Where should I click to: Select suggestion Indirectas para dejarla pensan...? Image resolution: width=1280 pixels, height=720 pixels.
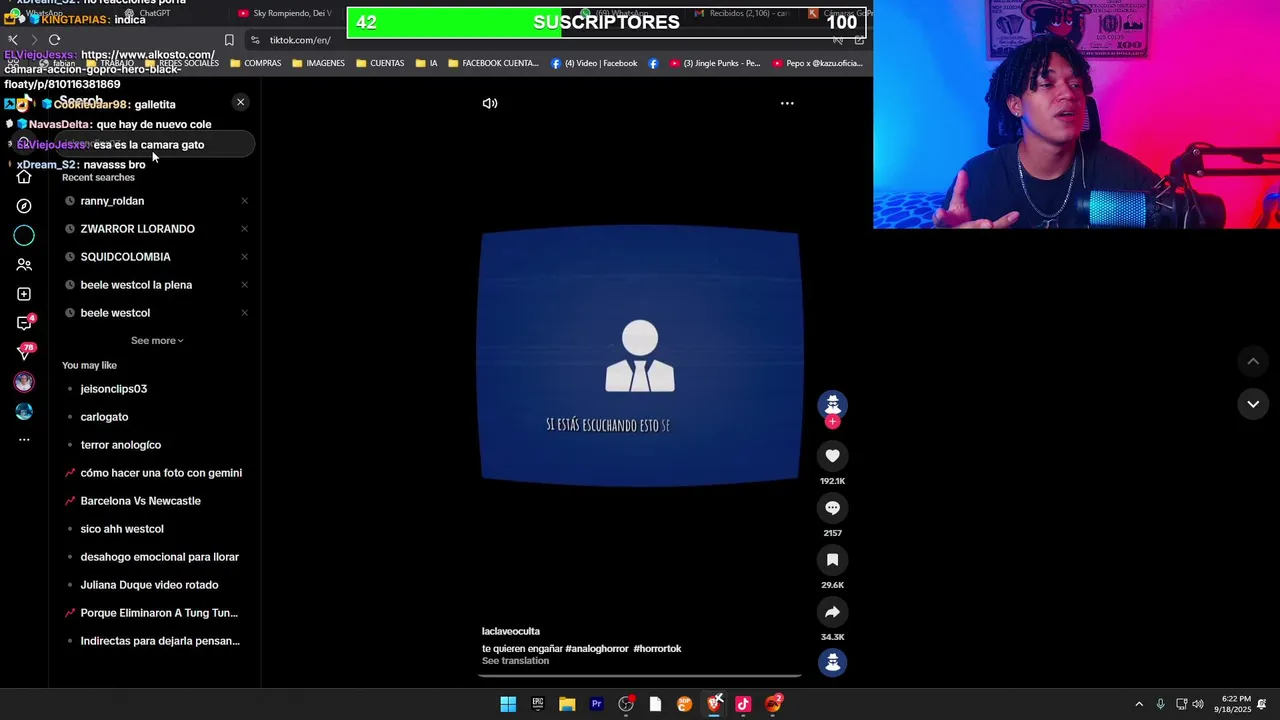coord(160,641)
